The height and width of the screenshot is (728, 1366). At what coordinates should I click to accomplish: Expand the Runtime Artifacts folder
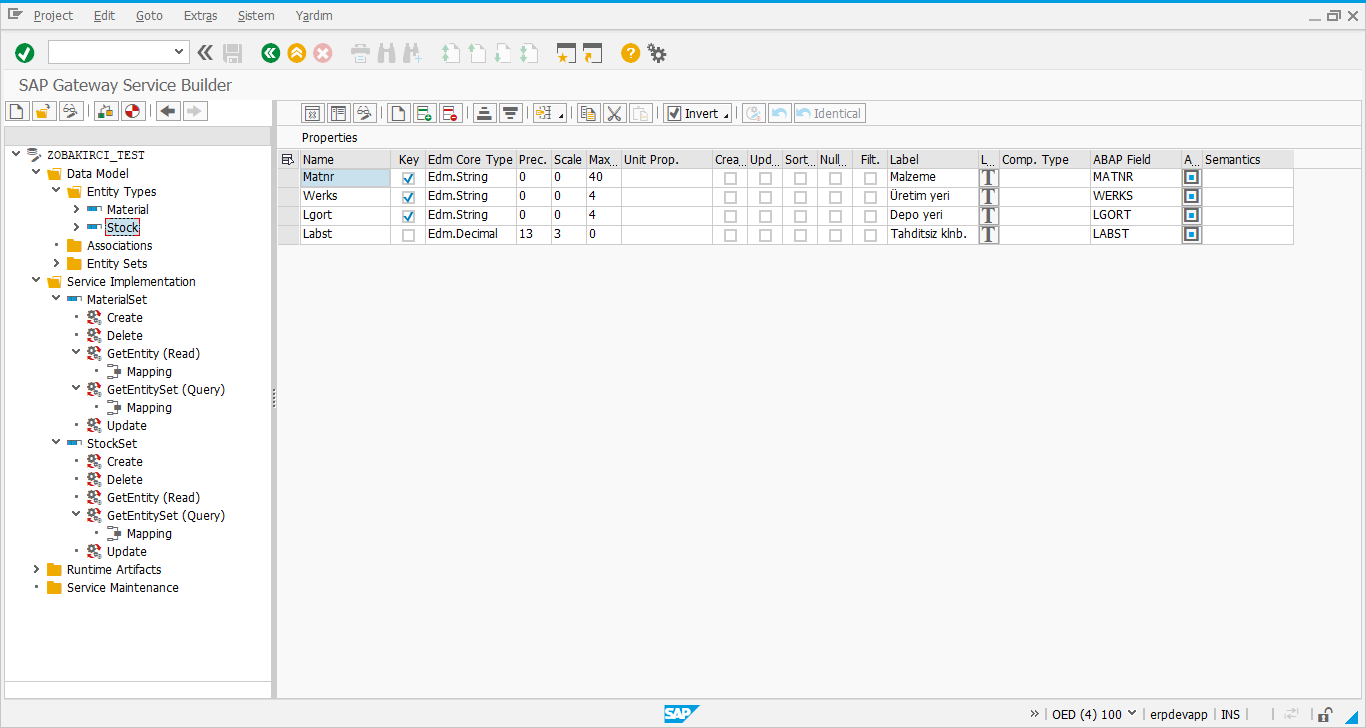click(x=36, y=569)
